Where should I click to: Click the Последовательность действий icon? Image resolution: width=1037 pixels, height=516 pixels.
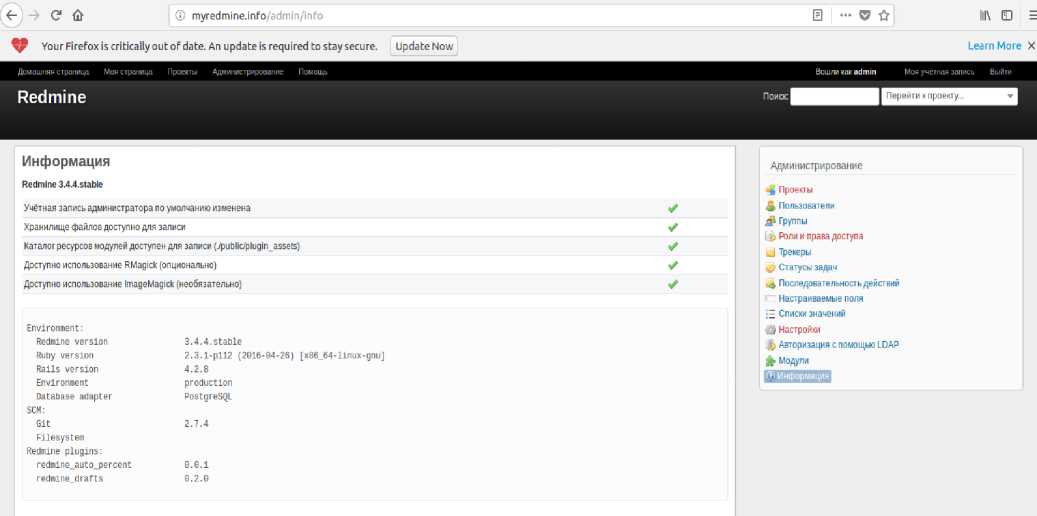click(x=770, y=283)
